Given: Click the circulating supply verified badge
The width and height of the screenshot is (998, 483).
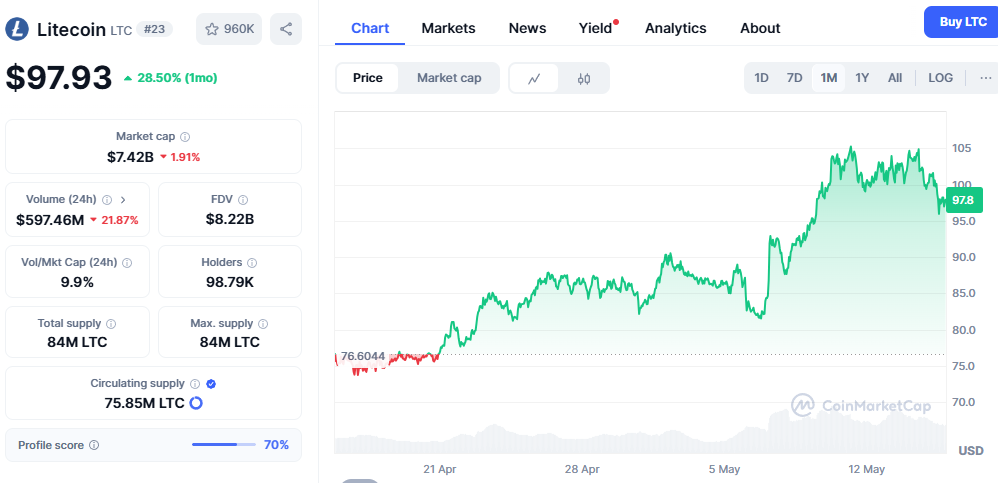Looking at the screenshot, I should point(211,383).
